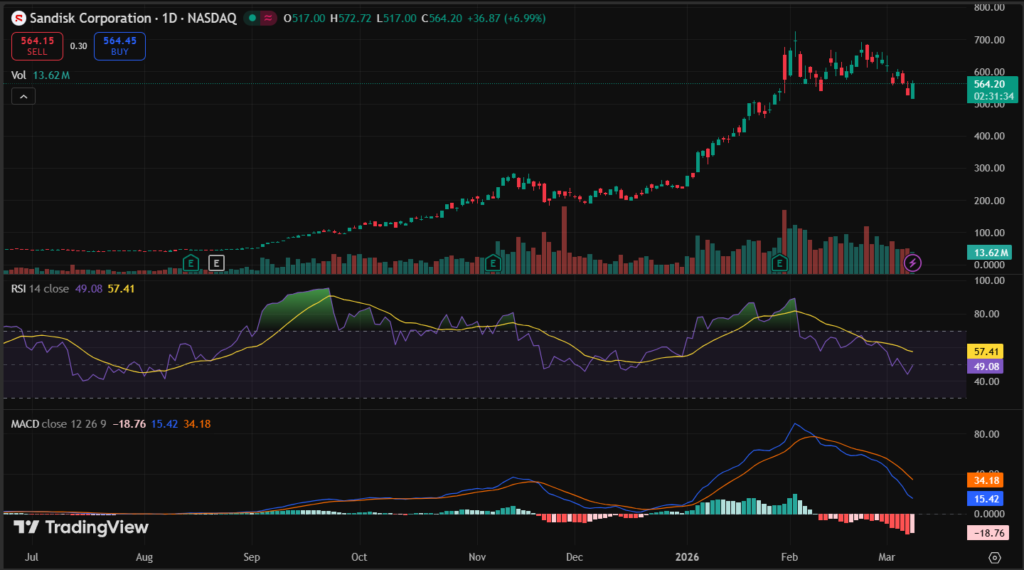The height and width of the screenshot is (570, 1024).
Task: Click the white-outlined E marker in late August
Action: coord(217,263)
